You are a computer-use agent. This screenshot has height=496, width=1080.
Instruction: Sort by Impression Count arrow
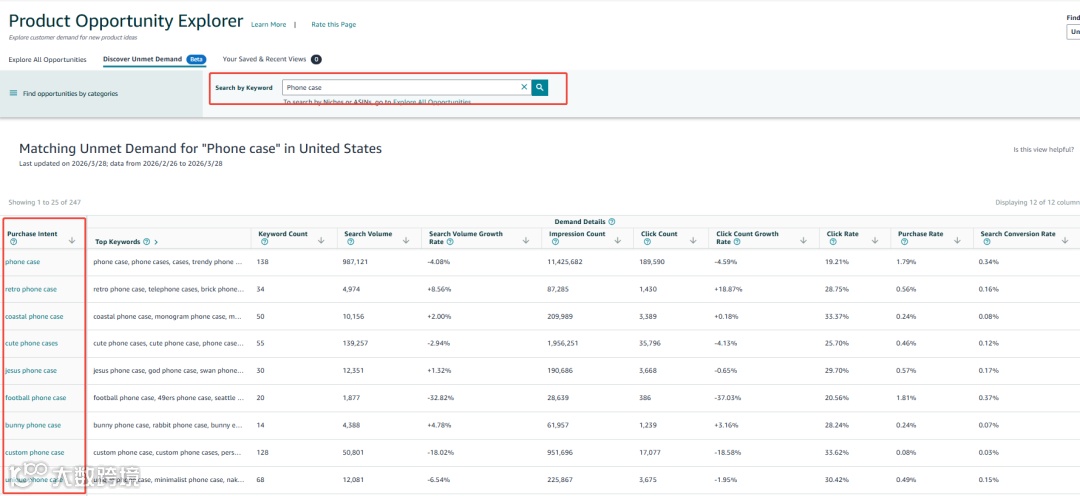(x=624, y=241)
